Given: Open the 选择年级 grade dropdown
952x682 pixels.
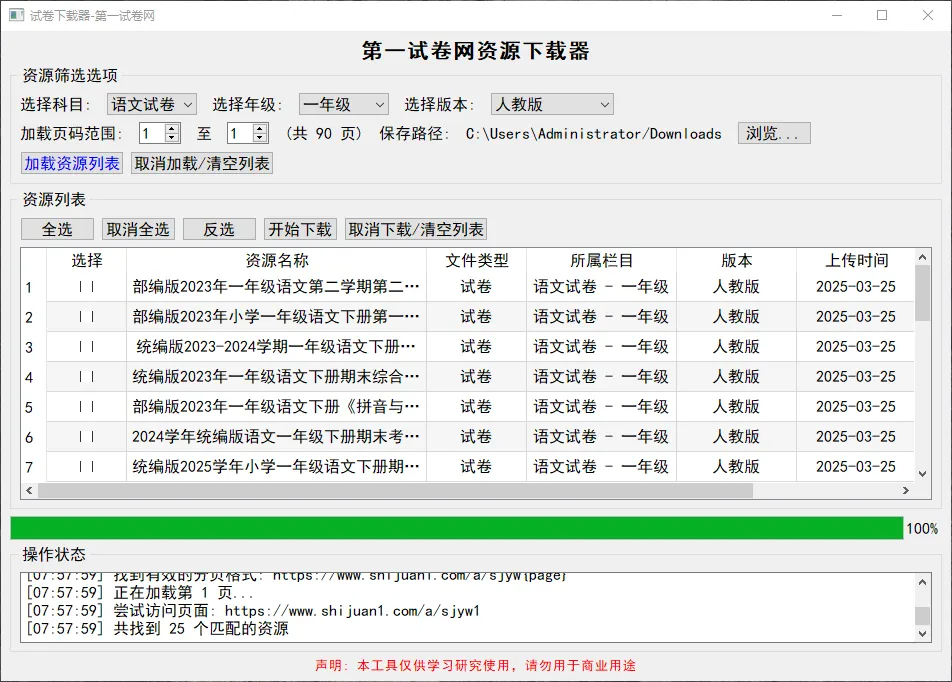Looking at the screenshot, I should pyautogui.click(x=344, y=104).
